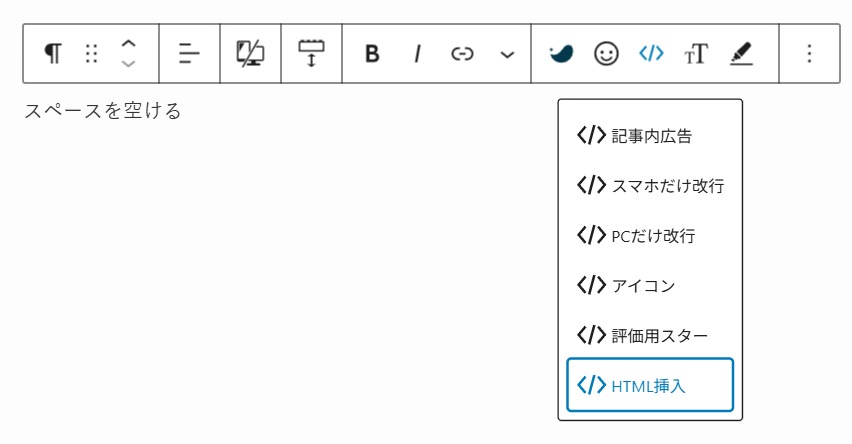Move block up with up chevron

point(128,45)
